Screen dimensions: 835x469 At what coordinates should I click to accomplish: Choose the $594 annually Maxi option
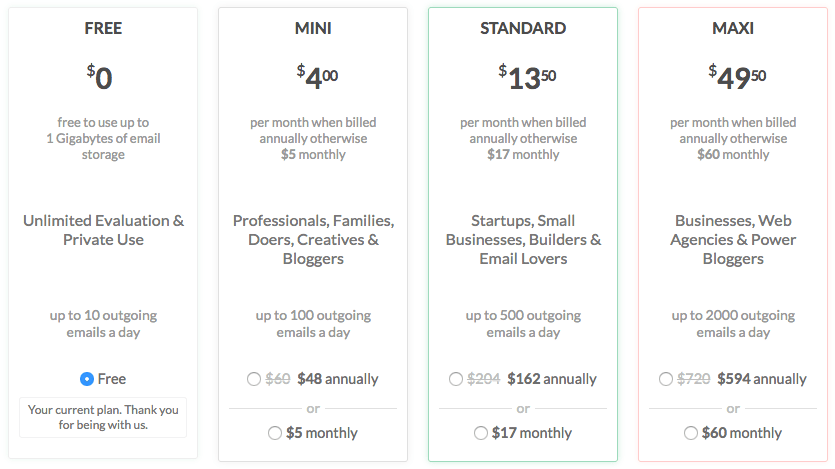(x=666, y=379)
